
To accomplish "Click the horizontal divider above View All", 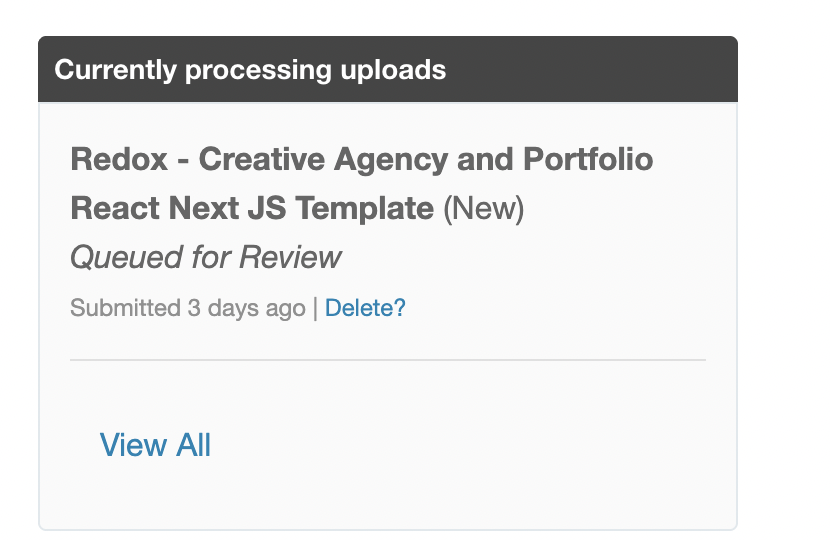I will pos(388,359).
